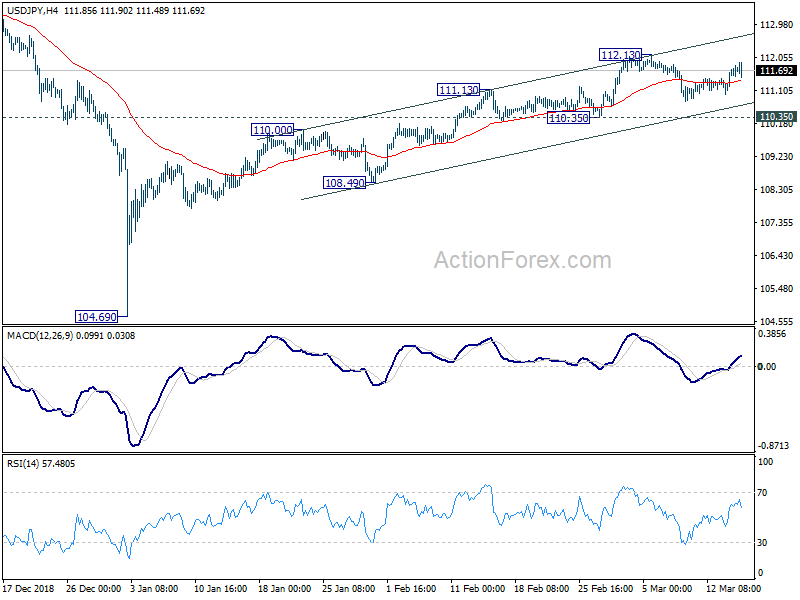Click the 110.350 support label on chart
800x600 pixels.
pyautogui.click(x=568, y=118)
